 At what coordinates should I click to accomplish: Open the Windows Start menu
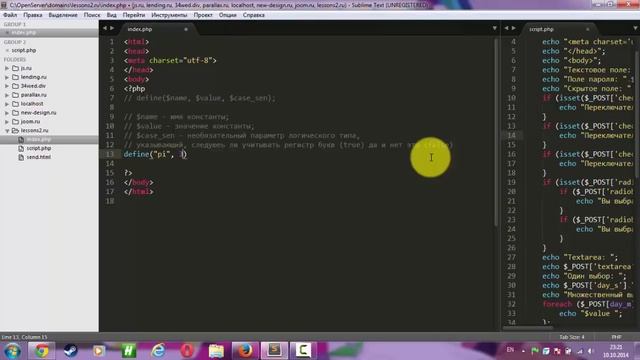point(12,351)
